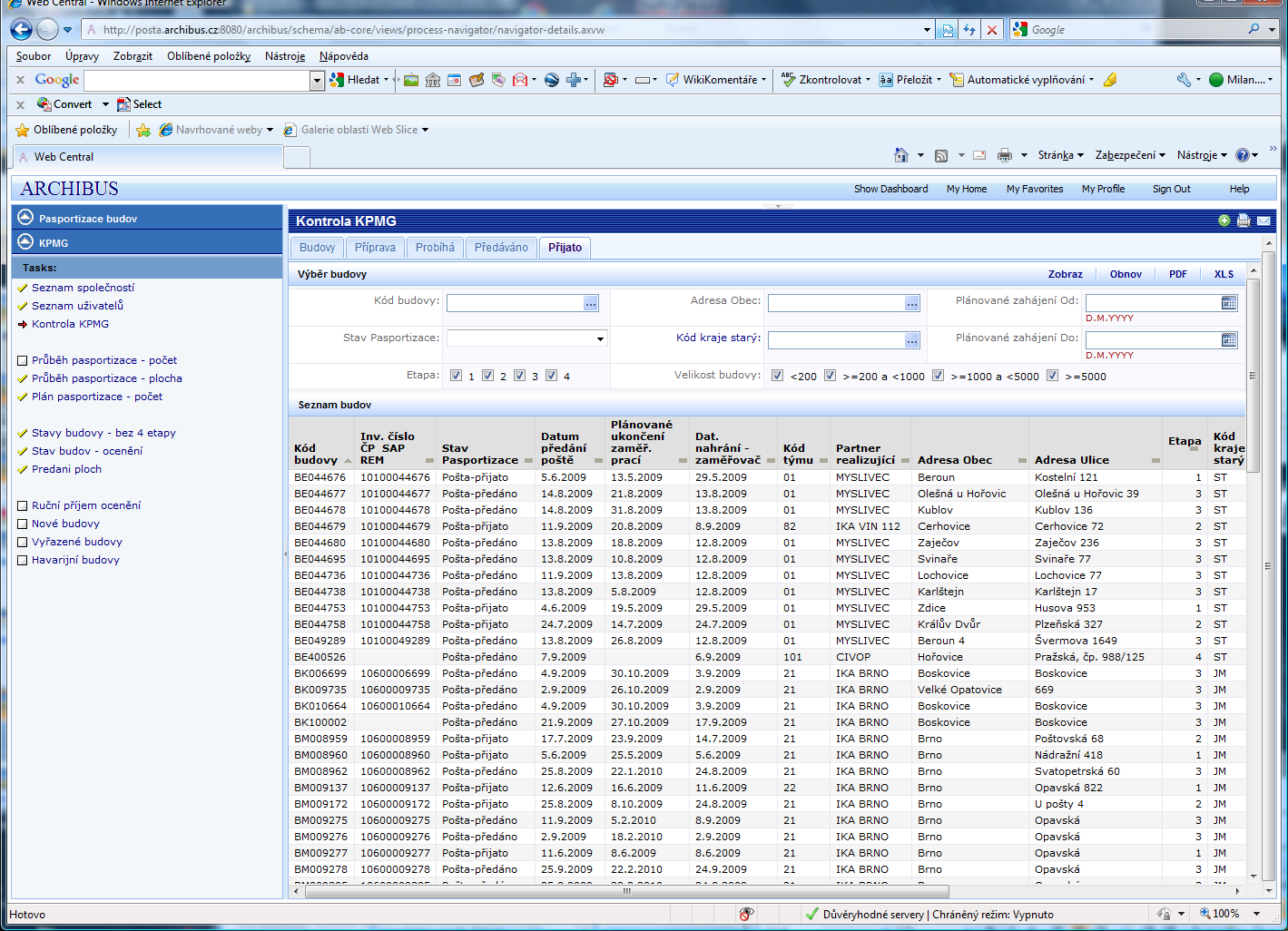Click the RSS feeds icon
This screenshot has height=931, width=1288.
pos(941,155)
